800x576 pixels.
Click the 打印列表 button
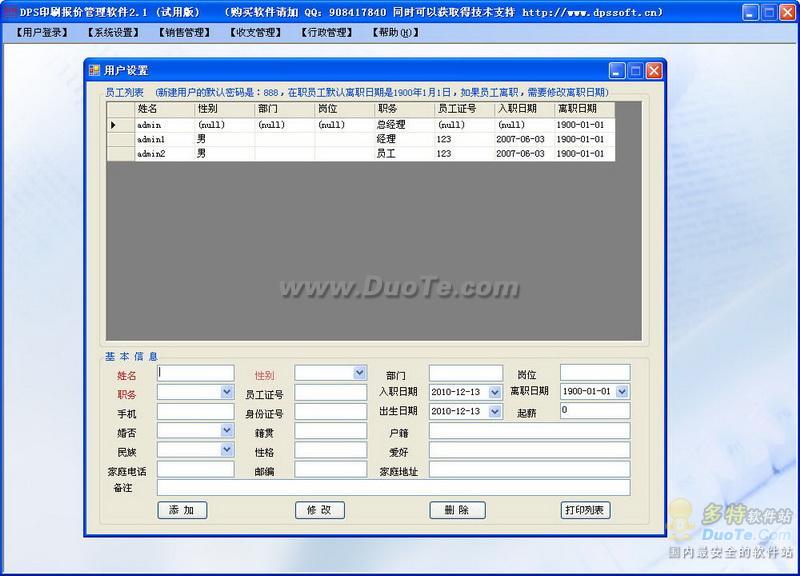click(x=585, y=510)
